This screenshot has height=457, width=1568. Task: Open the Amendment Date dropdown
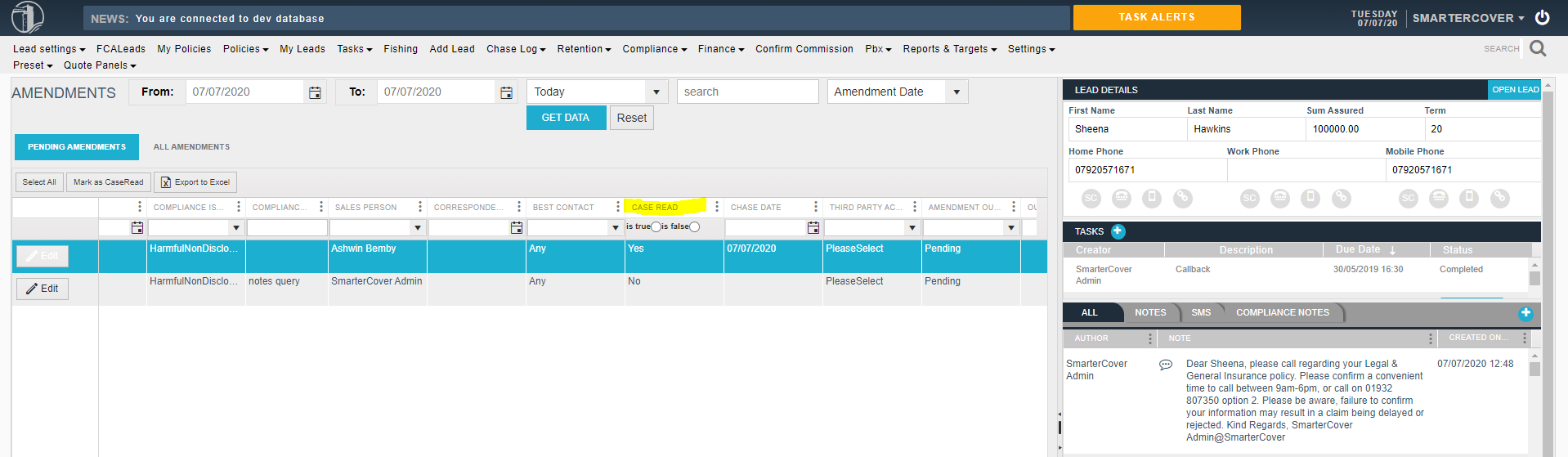[x=956, y=92]
